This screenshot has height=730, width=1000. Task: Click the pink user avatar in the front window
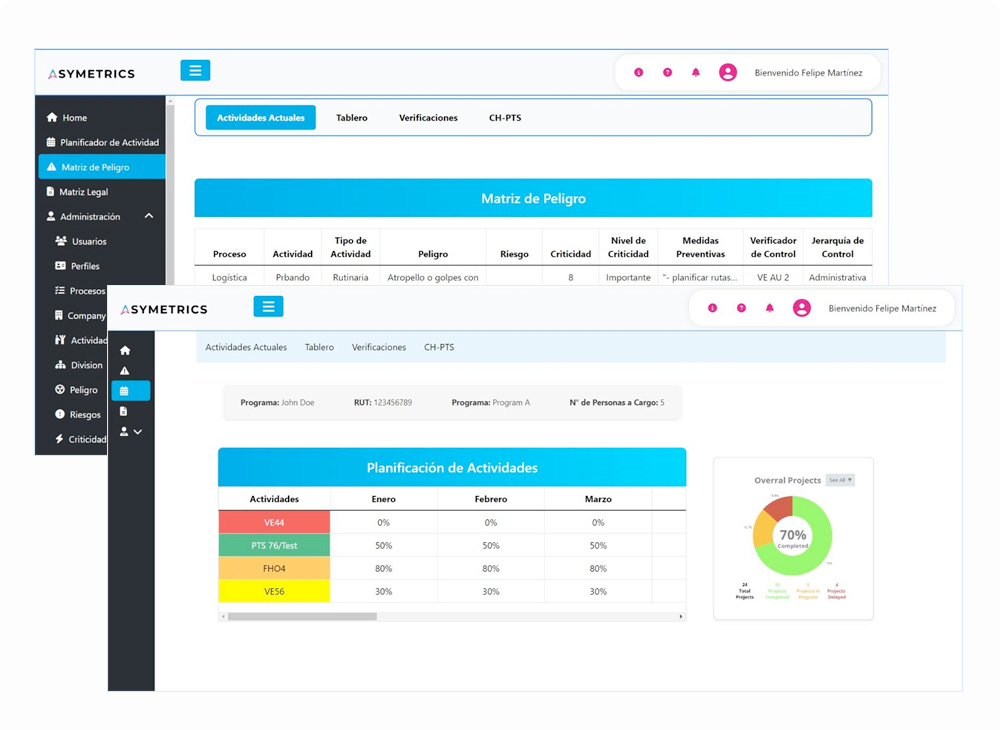tap(802, 308)
